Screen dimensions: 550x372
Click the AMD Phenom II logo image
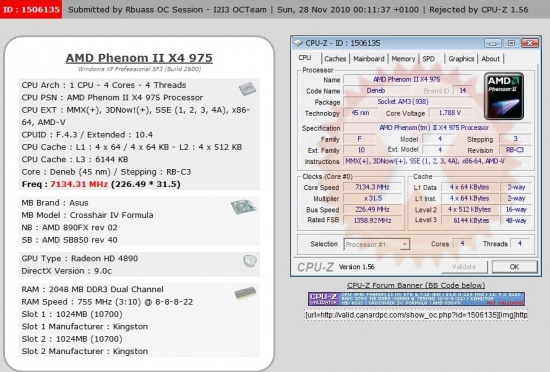pyautogui.click(x=504, y=96)
